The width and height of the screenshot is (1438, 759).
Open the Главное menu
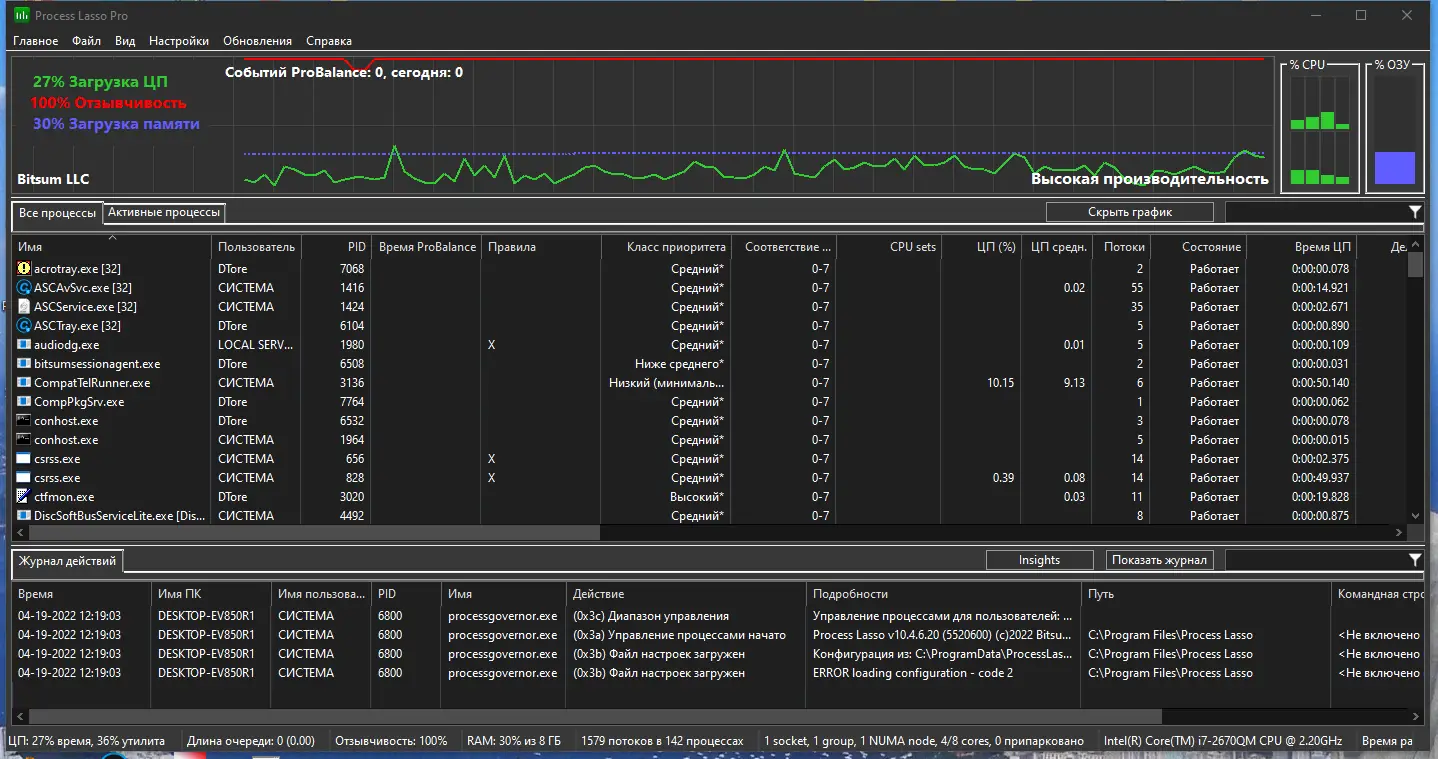point(35,41)
